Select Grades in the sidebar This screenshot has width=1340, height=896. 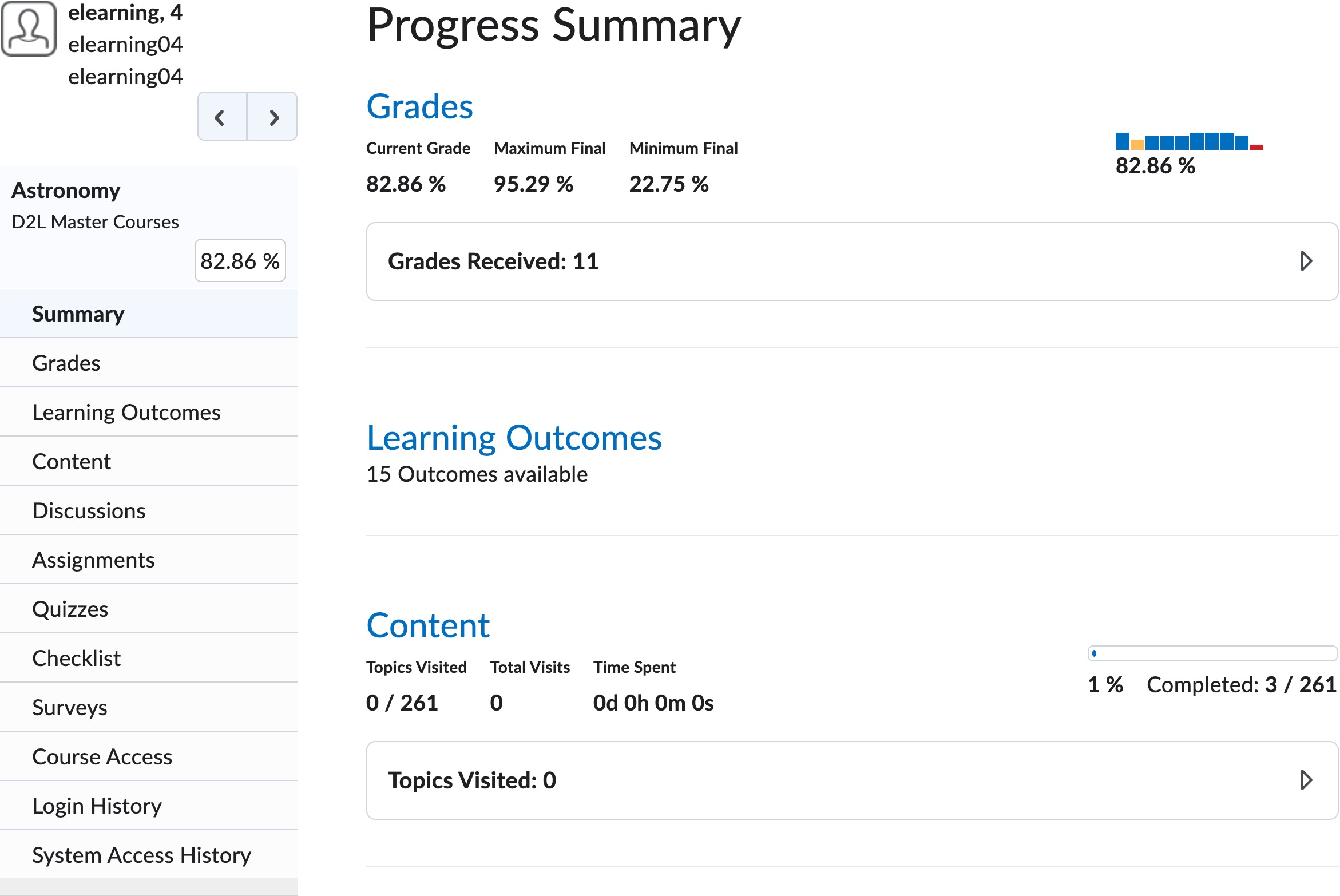[66, 363]
